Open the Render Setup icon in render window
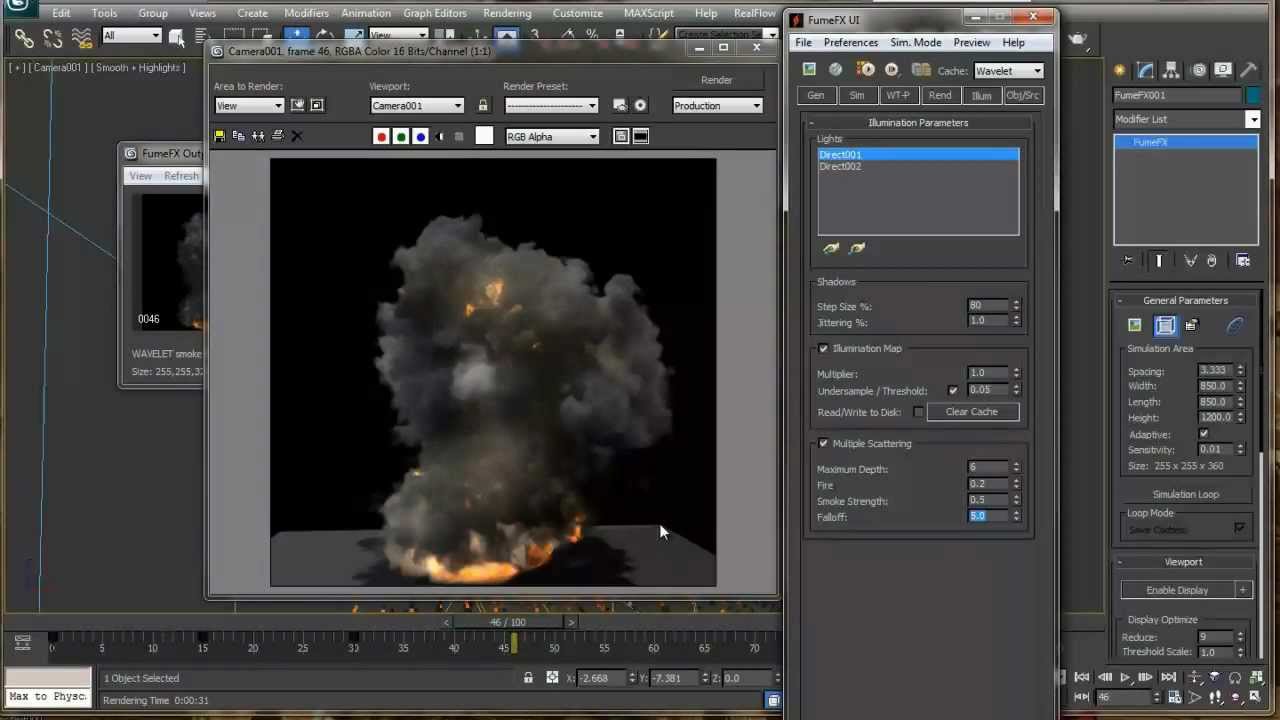1280x720 pixels. [620, 105]
